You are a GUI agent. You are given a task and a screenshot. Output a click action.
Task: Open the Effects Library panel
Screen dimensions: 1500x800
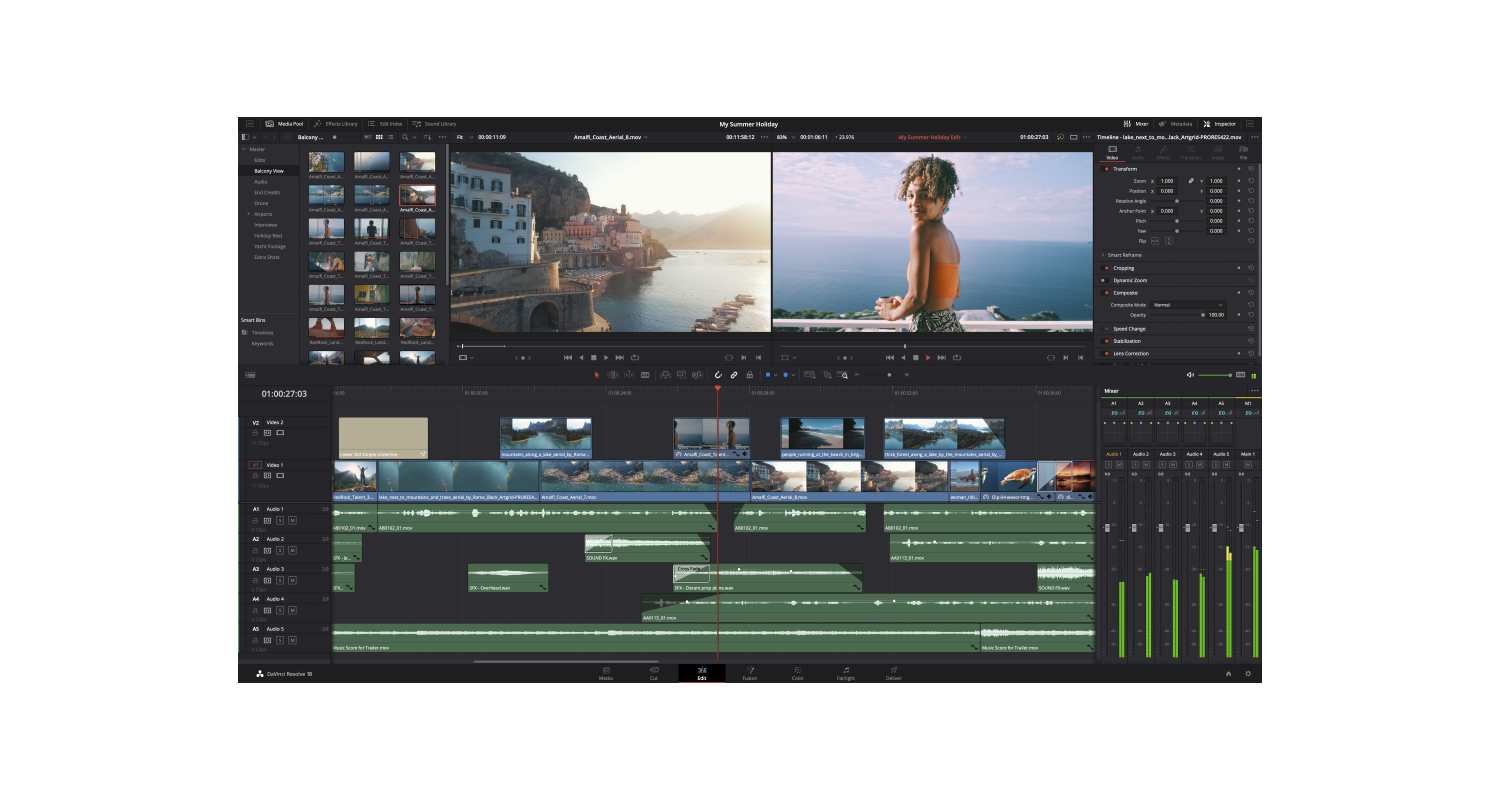(335, 124)
